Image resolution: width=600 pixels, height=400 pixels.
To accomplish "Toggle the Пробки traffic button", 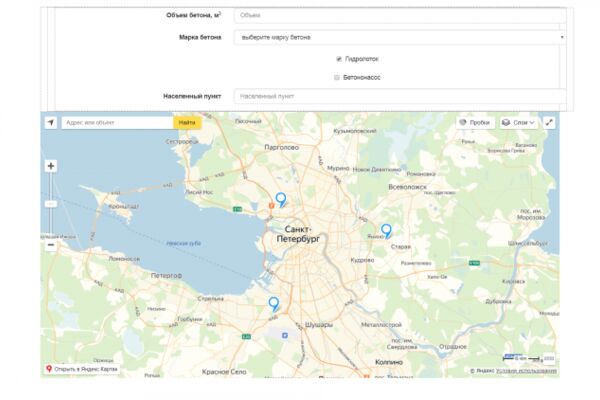I will tap(475, 122).
